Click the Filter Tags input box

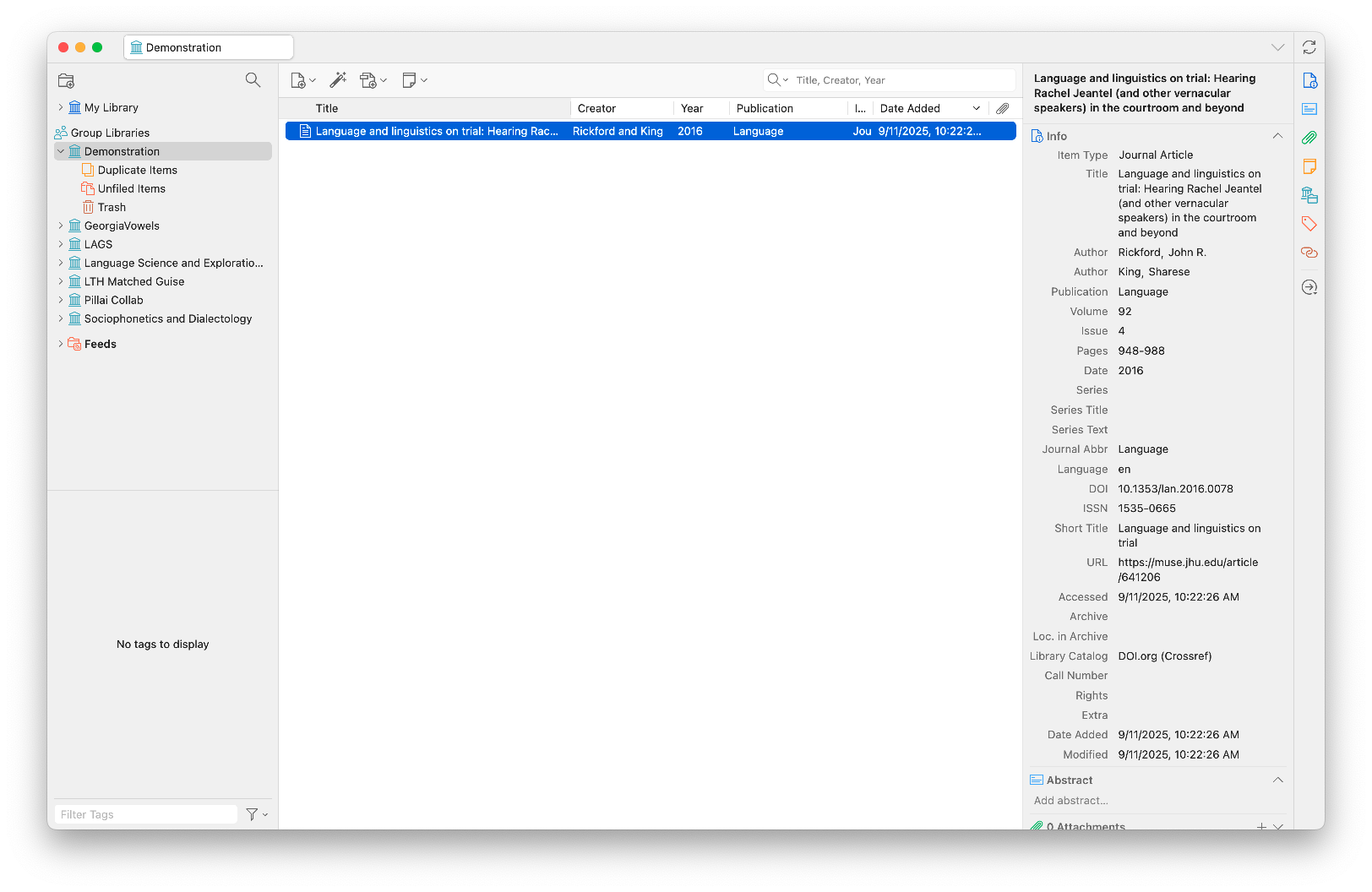coord(145,814)
